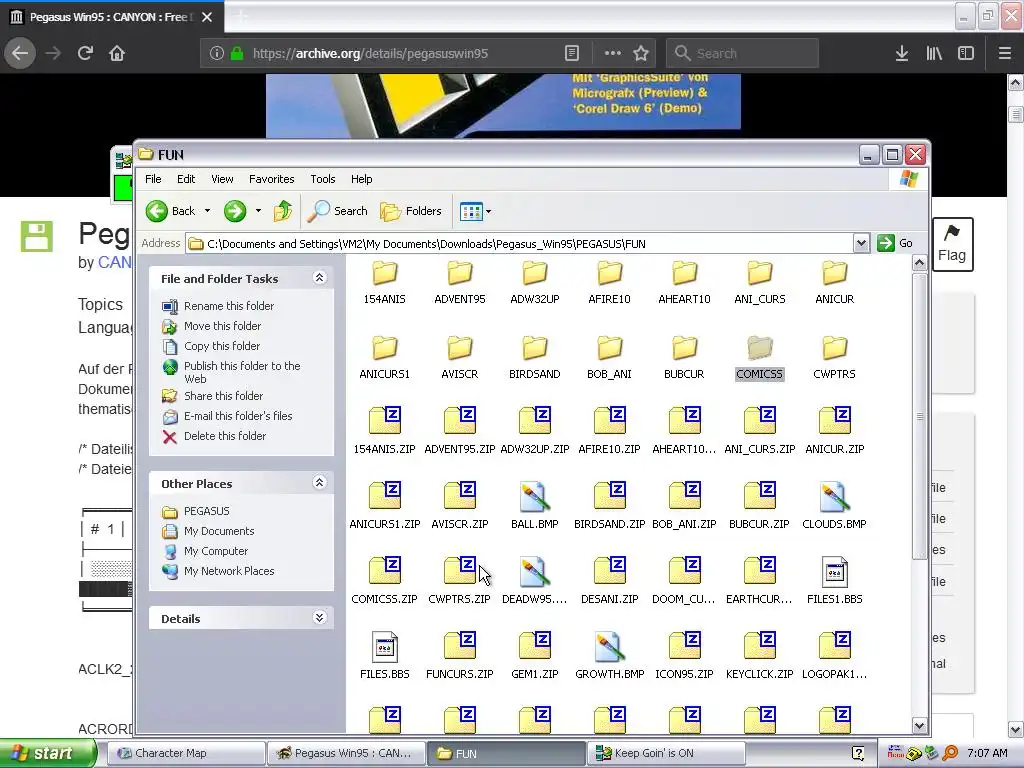Reload the browser page

[x=85, y=54]
